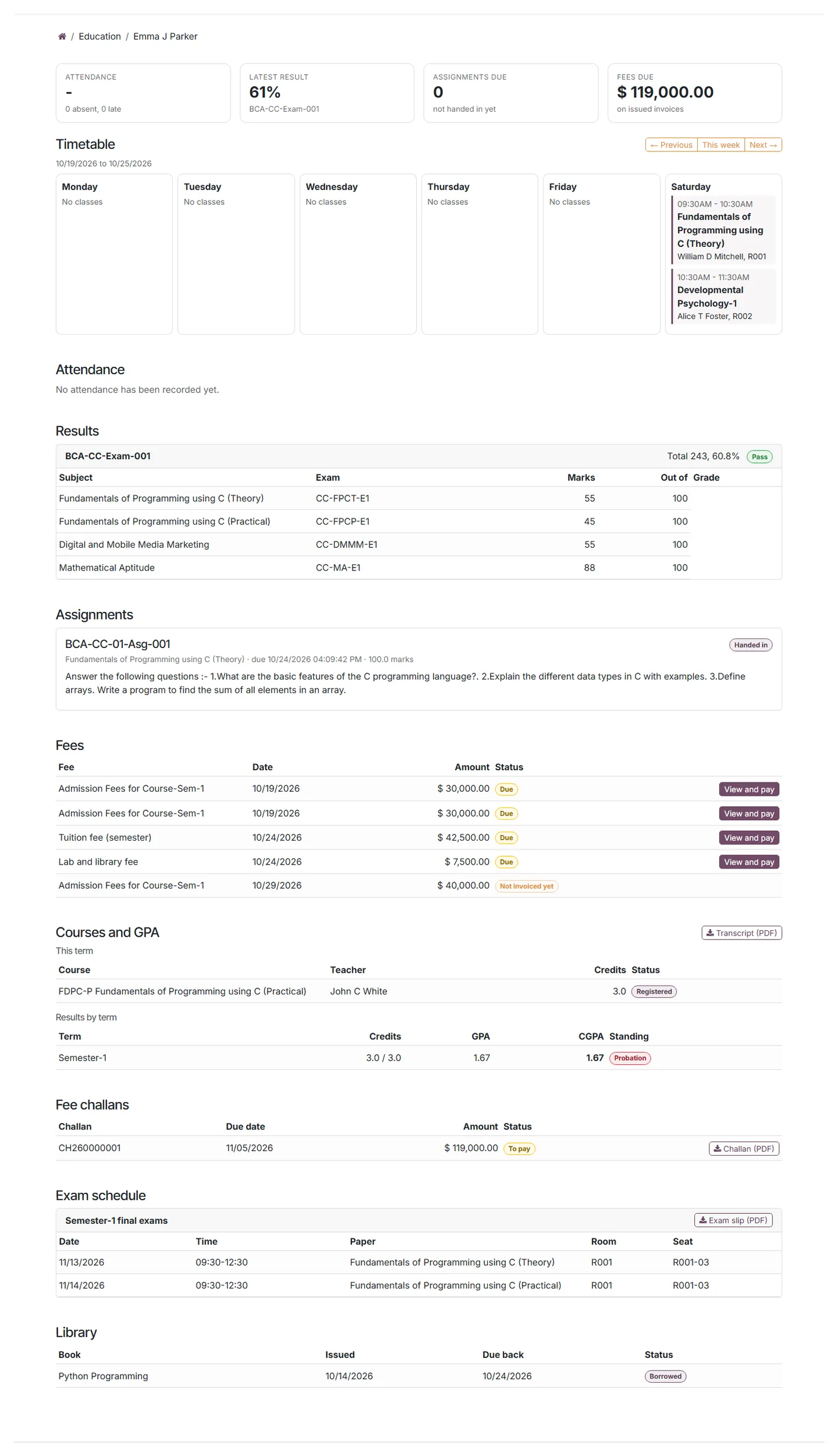Image resolution: width=838 pixels, height=1456 pixels.
Task: Click the To pay status badge
Action: click(519, 1149)
